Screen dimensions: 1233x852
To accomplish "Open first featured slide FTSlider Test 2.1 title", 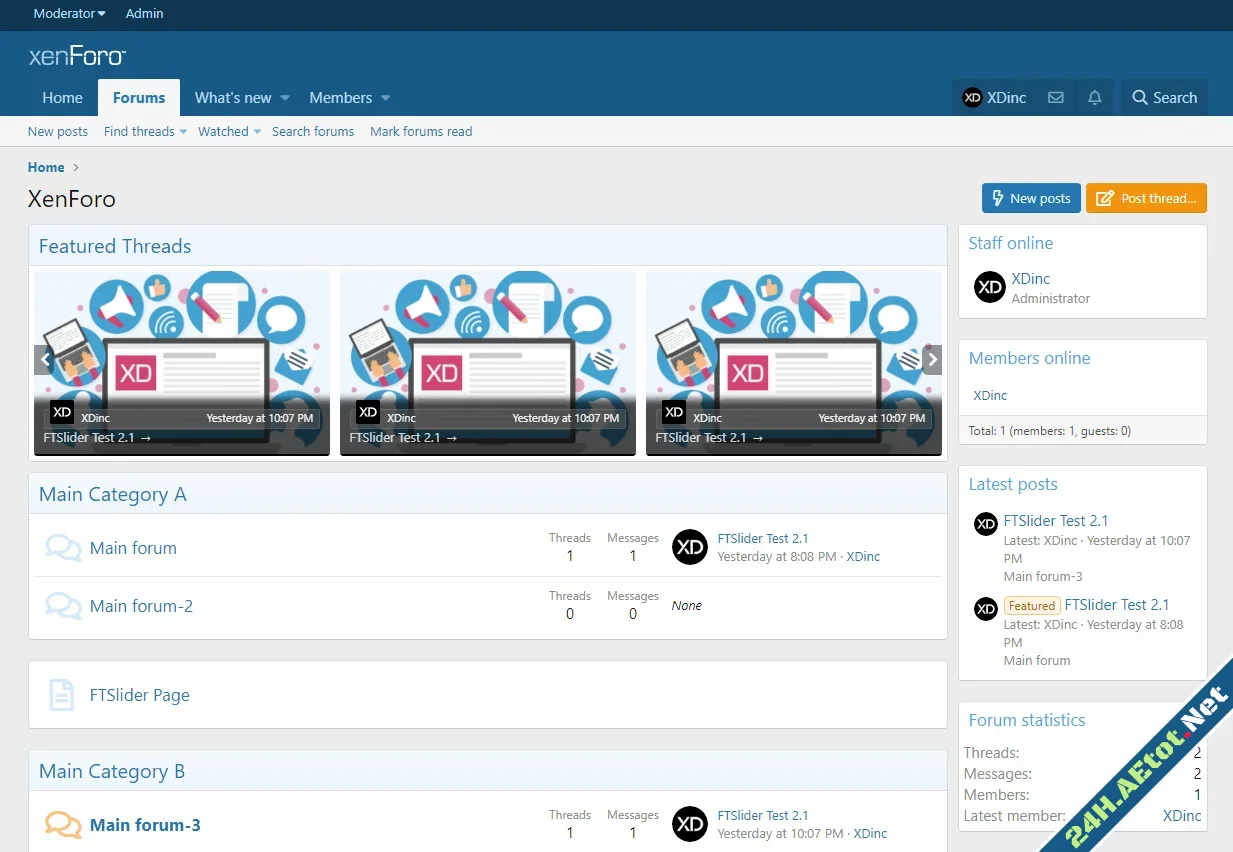I will click(x=97, y=437).
